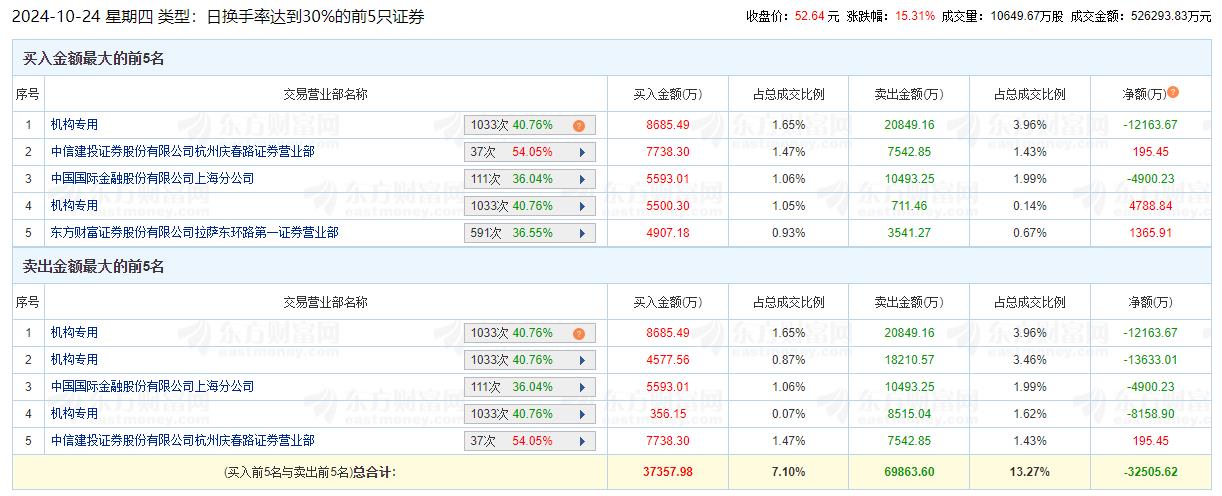
Task: Click orange help icon in buy table's first row
Action: [579, 126]
